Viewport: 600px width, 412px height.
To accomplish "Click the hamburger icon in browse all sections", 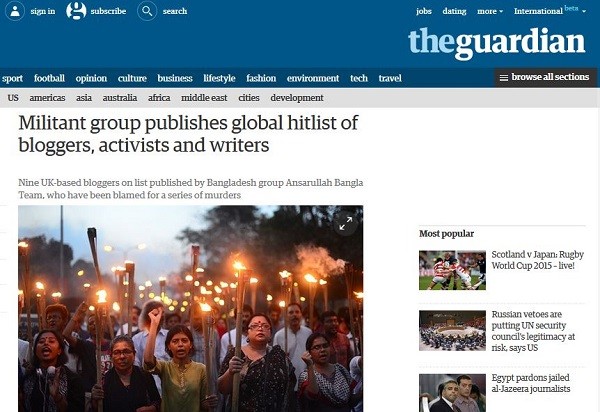I will tap(504, 78).
